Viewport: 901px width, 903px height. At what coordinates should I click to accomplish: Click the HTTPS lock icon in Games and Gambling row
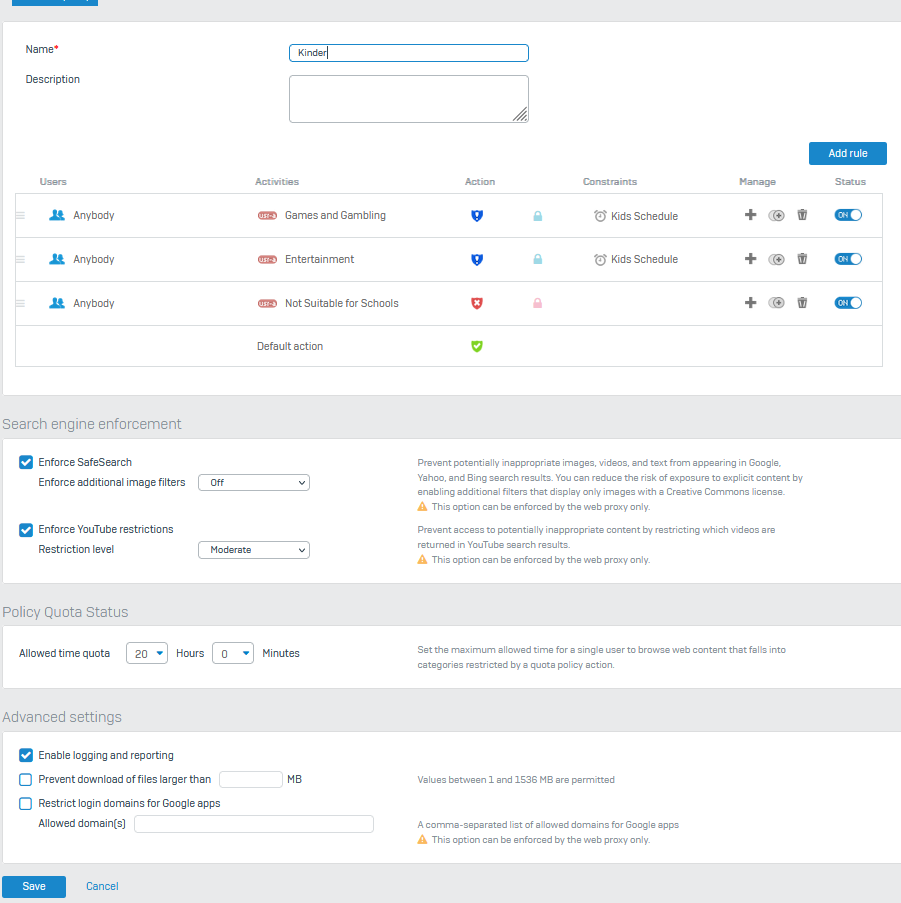click(537, 215)
